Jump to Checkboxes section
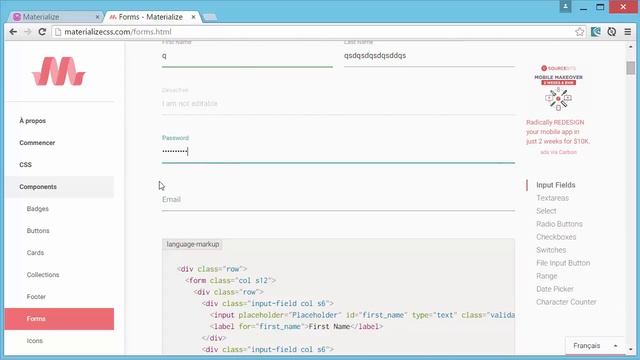The width and height of the screenshot is (640, 360). 556,237
